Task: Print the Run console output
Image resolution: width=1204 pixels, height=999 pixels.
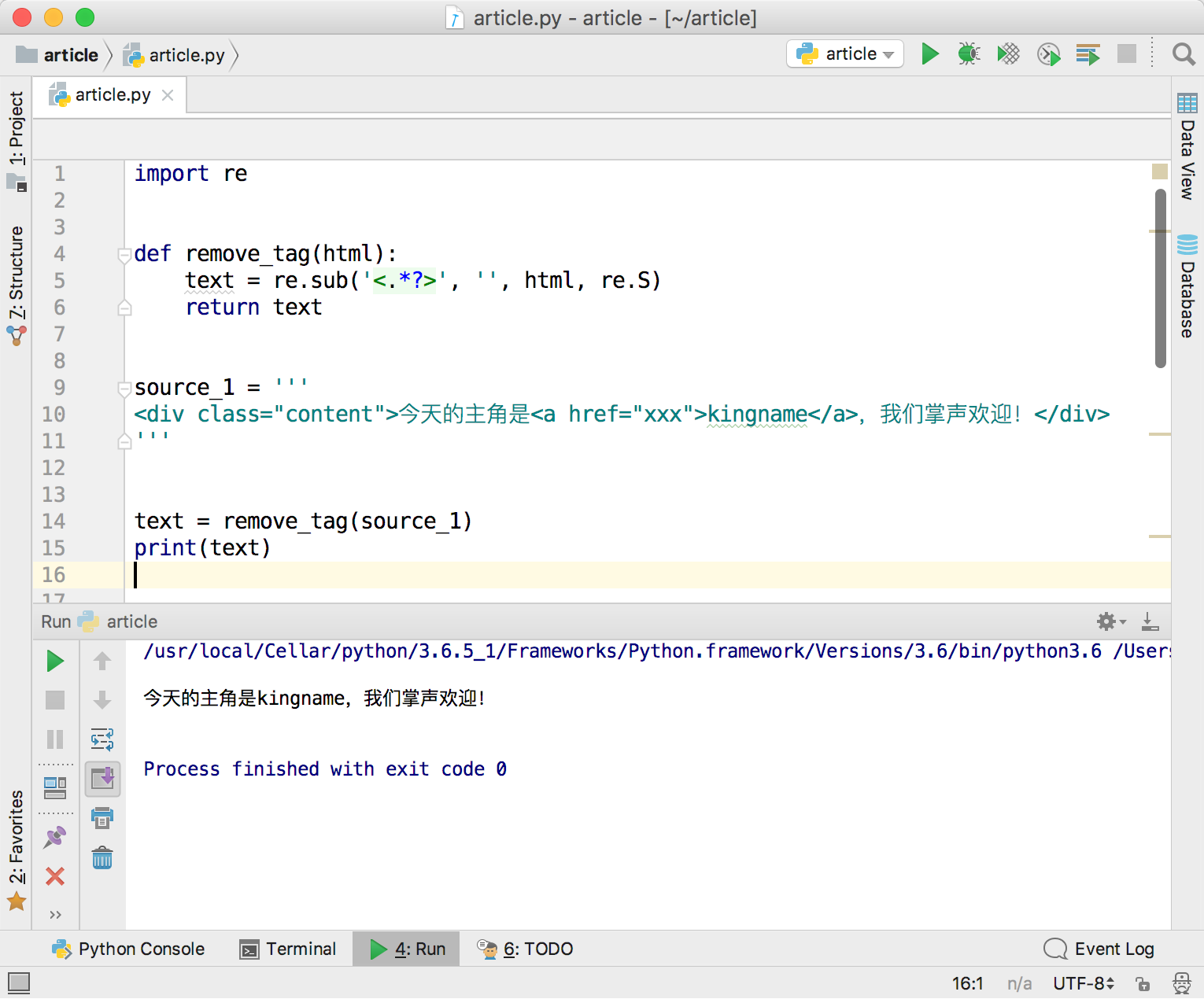Action: 102,818
